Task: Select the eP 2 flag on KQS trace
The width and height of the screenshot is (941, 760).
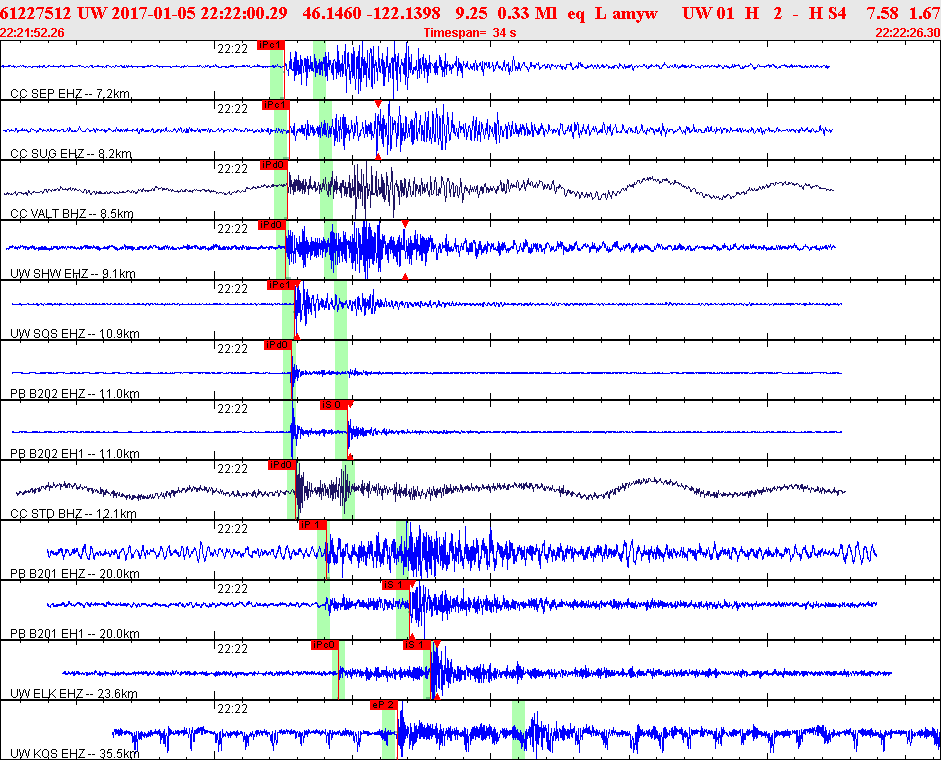Action: click(x=383, y=705)
